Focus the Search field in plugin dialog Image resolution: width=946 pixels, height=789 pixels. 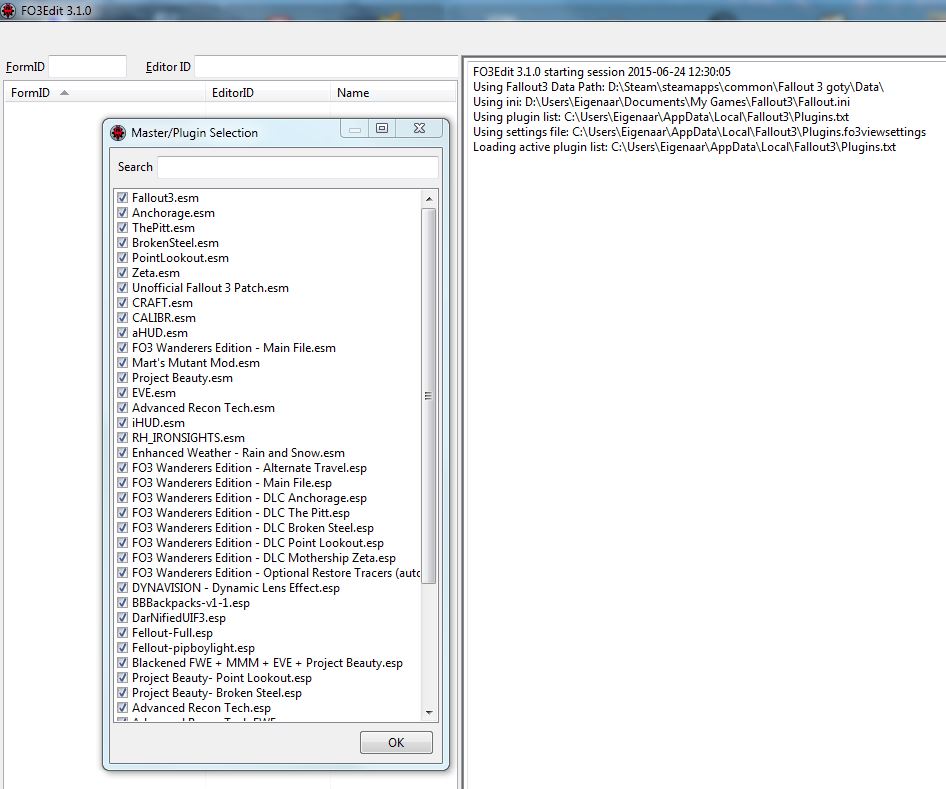[x=298, y=167]
